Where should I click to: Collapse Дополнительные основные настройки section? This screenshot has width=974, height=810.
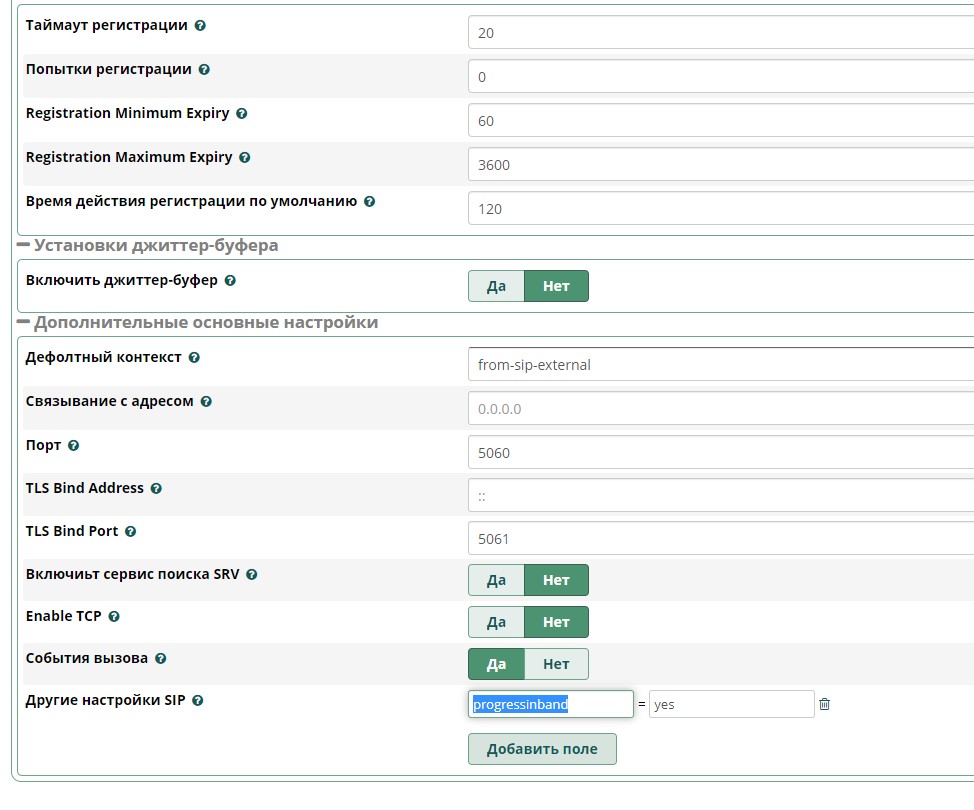(23, 323)
